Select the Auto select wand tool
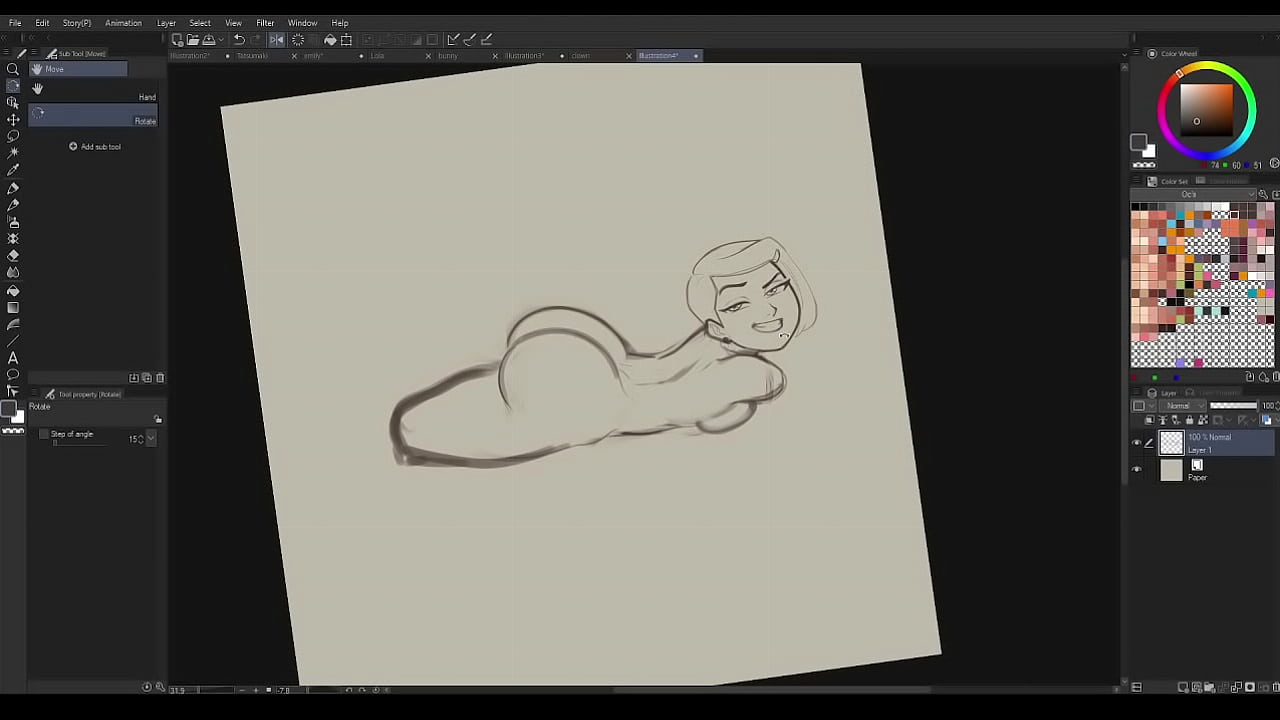 [x=13, y=153]
